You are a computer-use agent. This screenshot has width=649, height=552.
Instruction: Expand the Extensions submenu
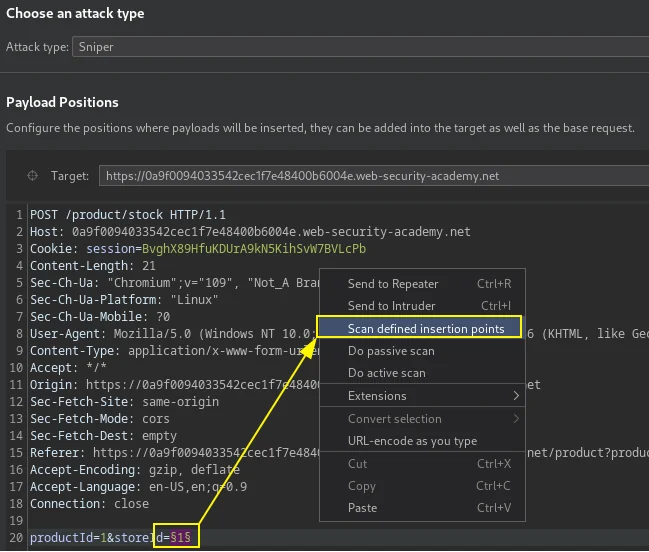pyautogui.click(x=422, y=396)
